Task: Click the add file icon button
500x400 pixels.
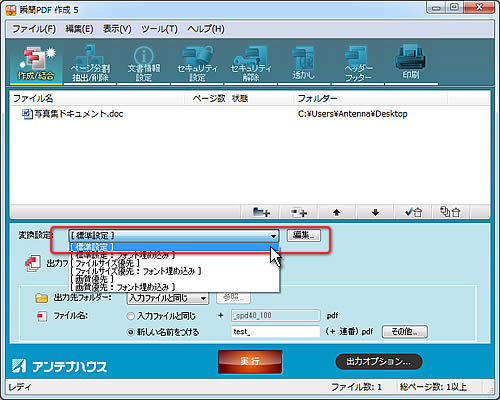Action: point(299,212)
